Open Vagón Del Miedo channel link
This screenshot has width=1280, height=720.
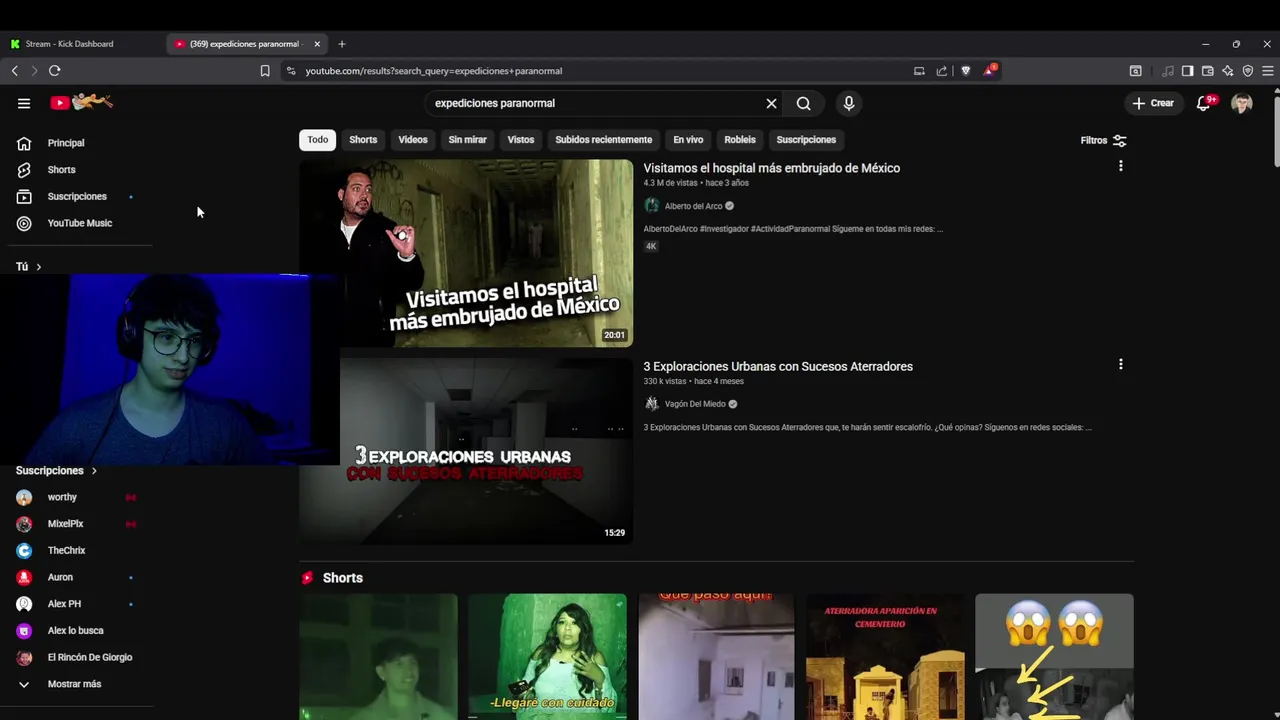click(695, 404)
